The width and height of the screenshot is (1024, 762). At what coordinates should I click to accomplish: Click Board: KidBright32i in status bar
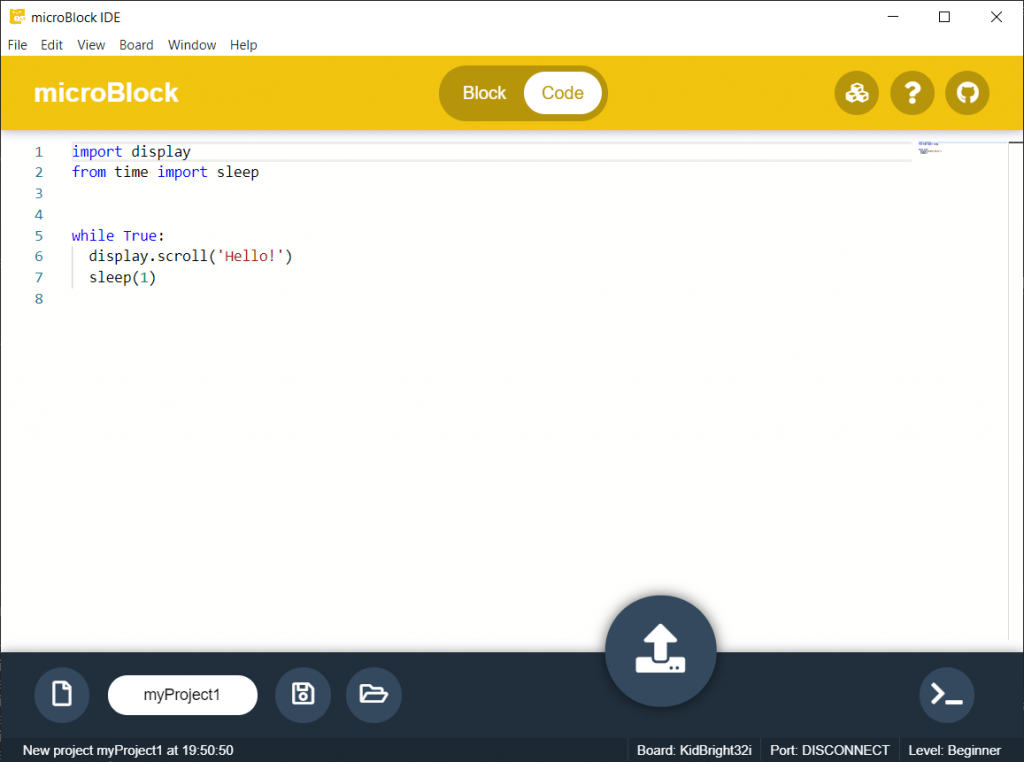(694, 750)
